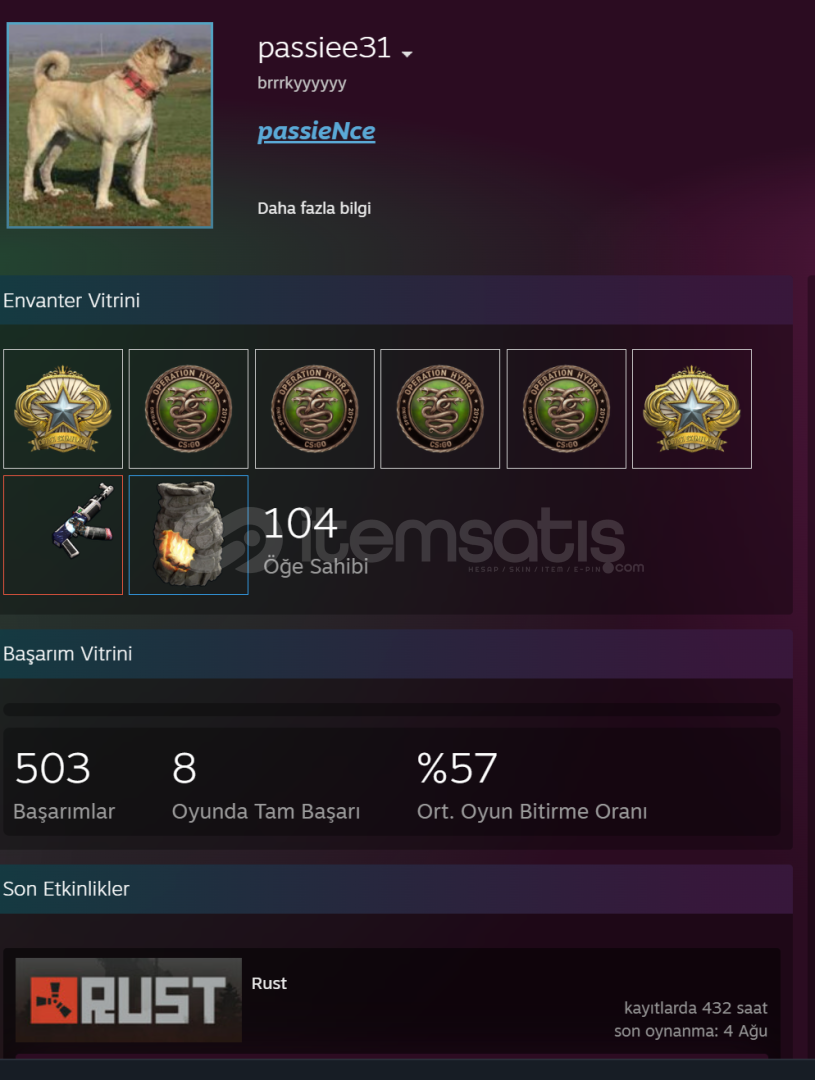Image resolution: width=815 pixels, height=1080 pixels.
Task: Open the Rust game banner thumbnail
Action: (x=129, y=999)
